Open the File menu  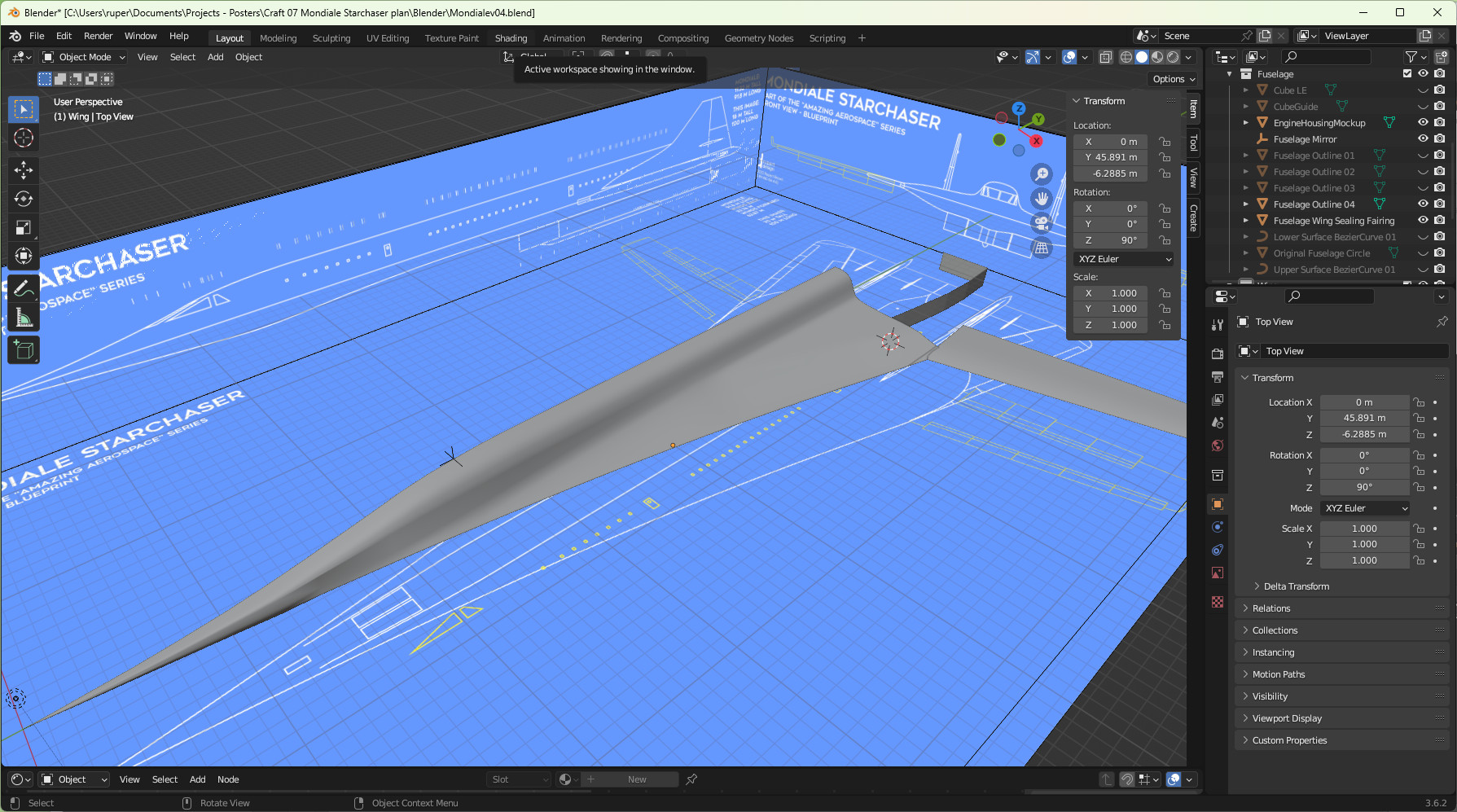tap(37, 36)
